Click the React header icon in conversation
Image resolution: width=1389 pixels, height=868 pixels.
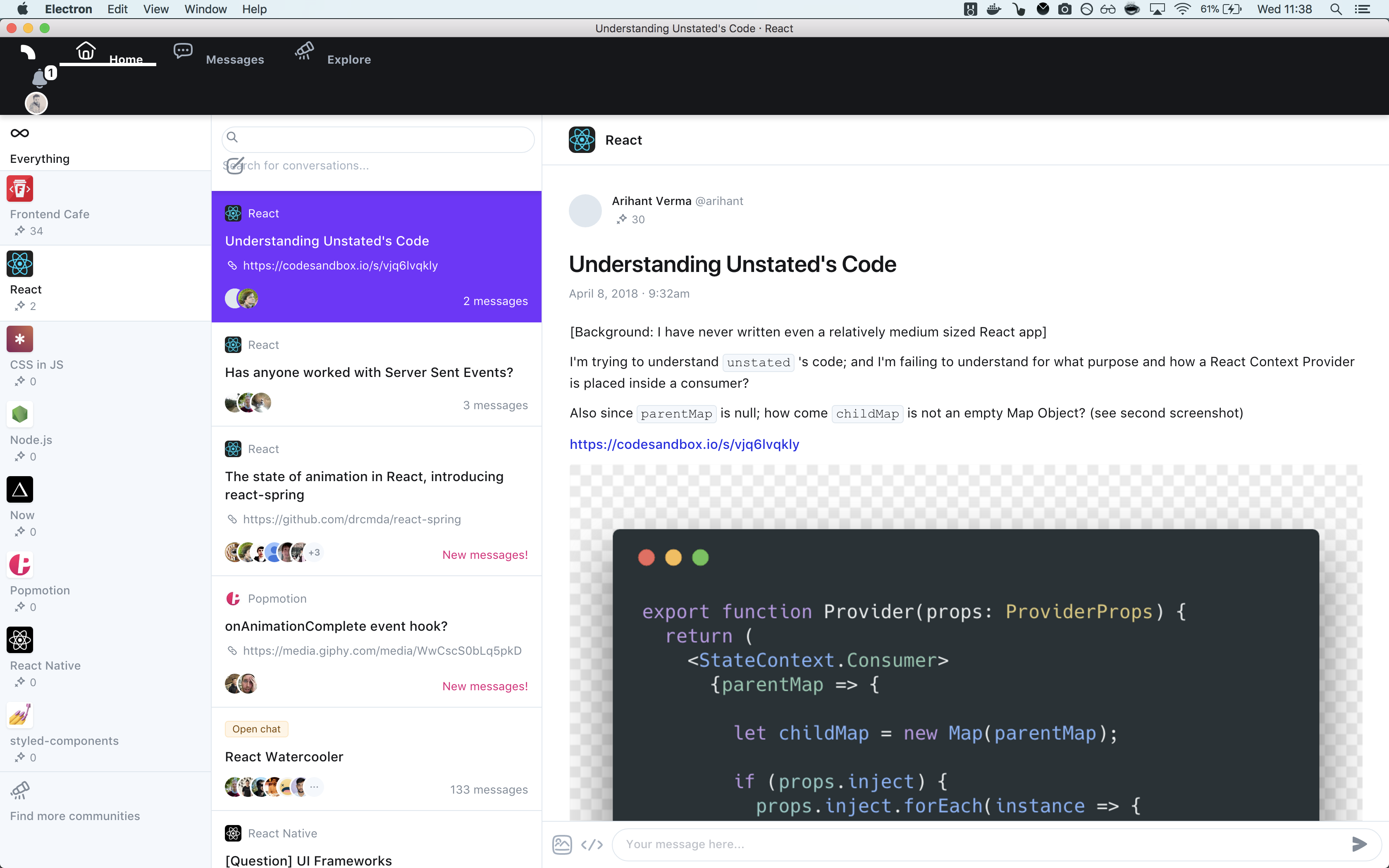coord(582,140)
